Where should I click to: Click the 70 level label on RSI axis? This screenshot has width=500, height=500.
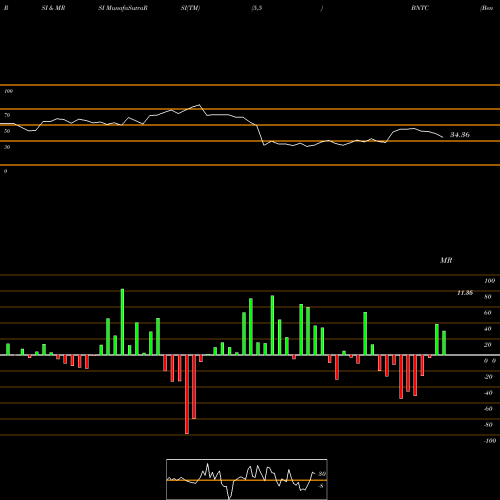[7, 115]
